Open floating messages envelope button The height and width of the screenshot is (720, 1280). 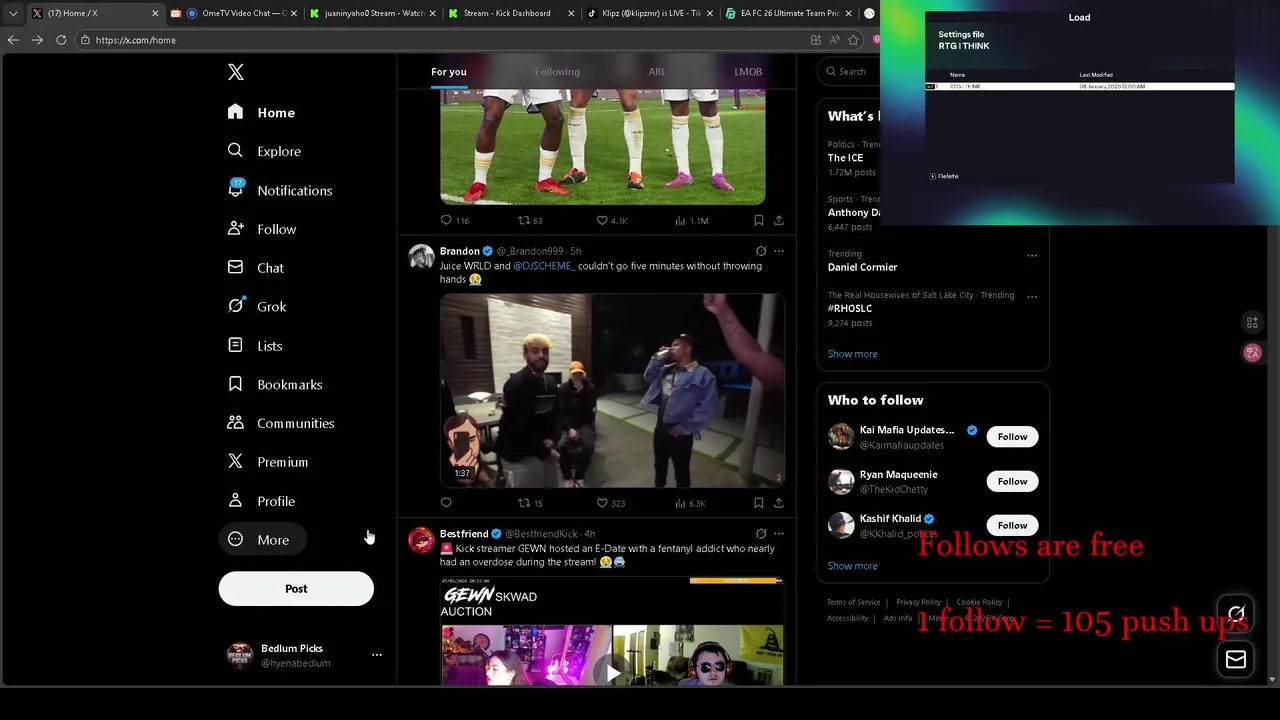1236,659
